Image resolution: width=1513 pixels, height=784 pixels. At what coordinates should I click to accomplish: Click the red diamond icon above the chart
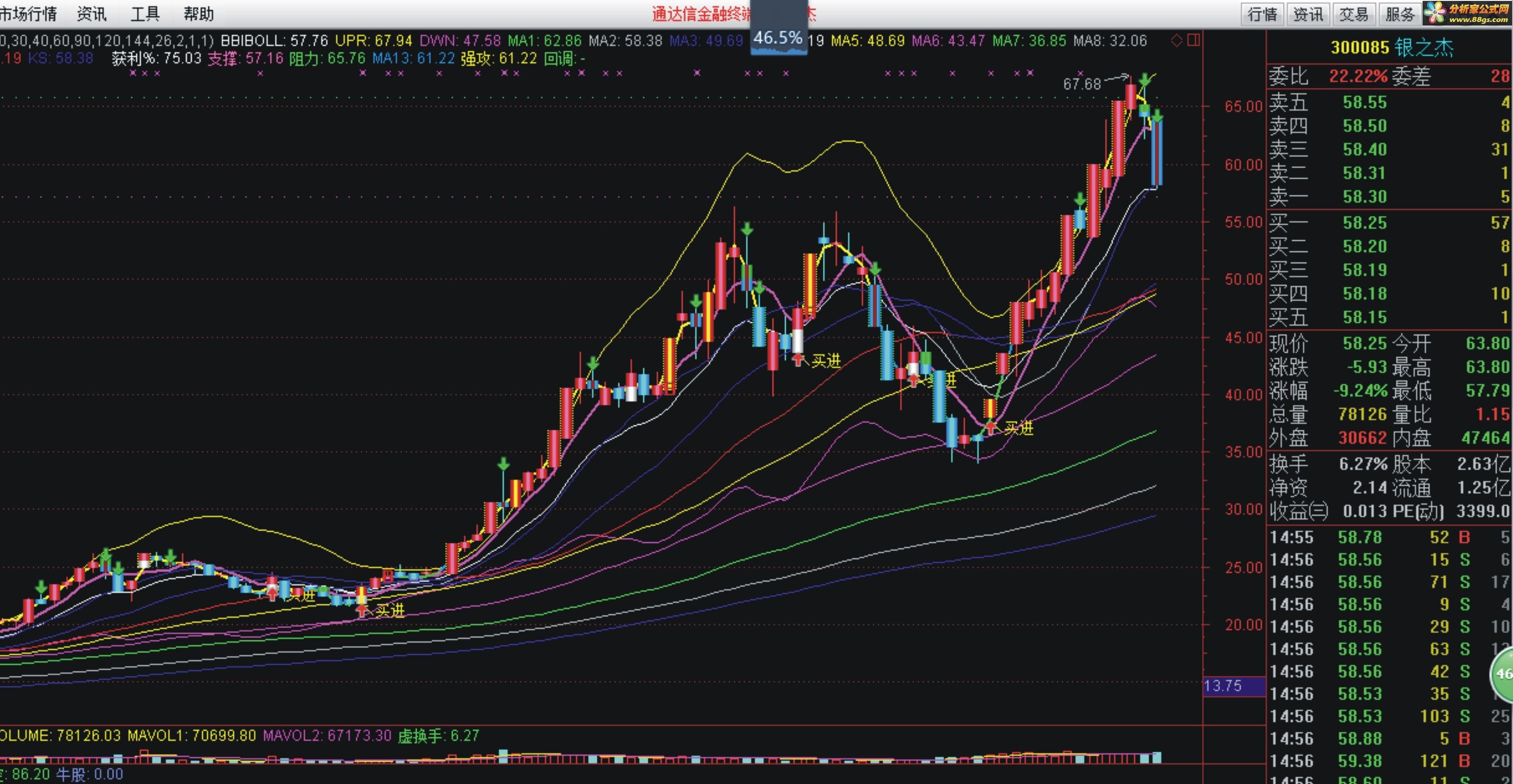(x=1176, y=41)
